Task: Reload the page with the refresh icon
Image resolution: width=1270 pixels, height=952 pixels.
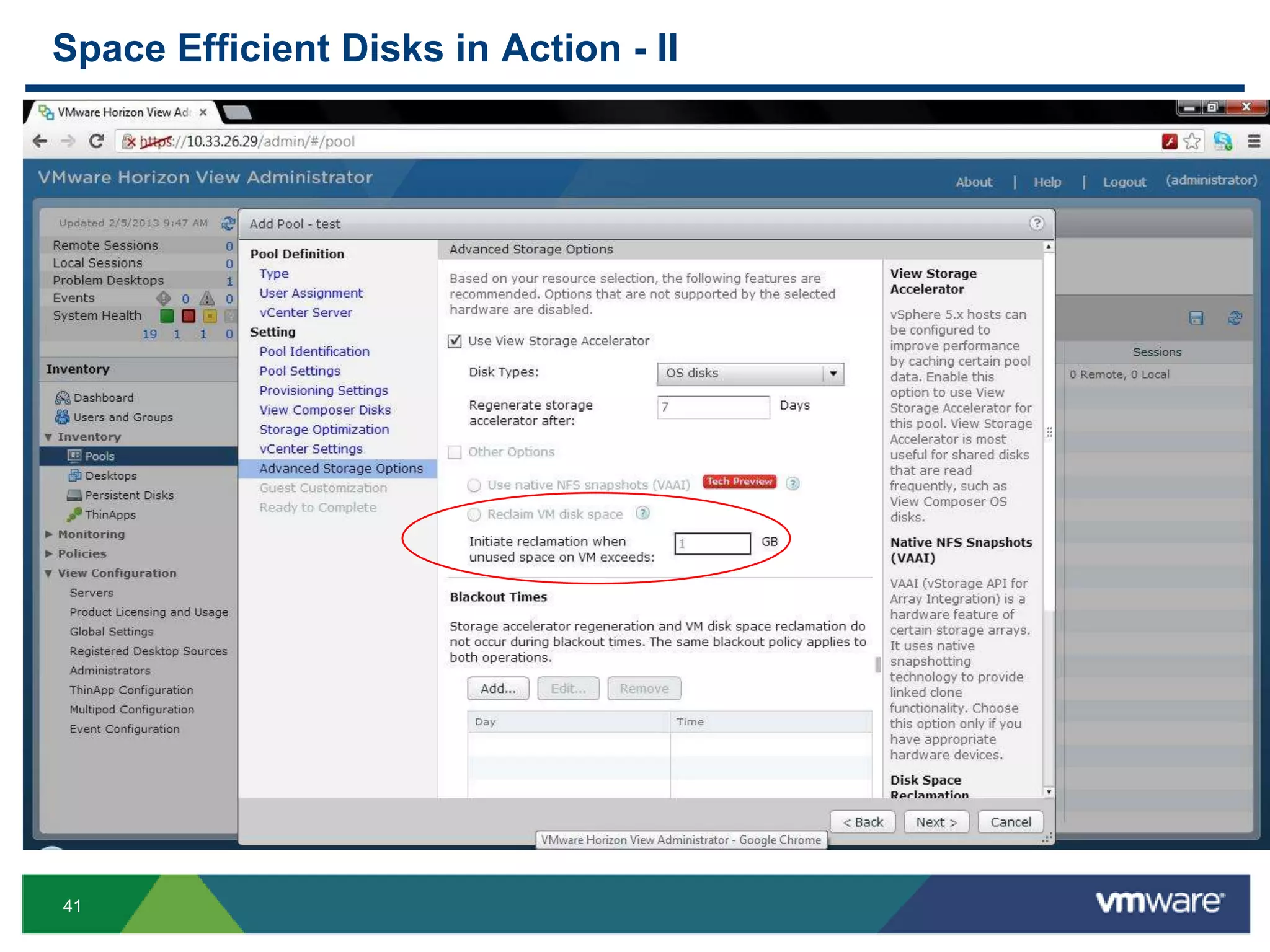Action: [x=96, y=141]
